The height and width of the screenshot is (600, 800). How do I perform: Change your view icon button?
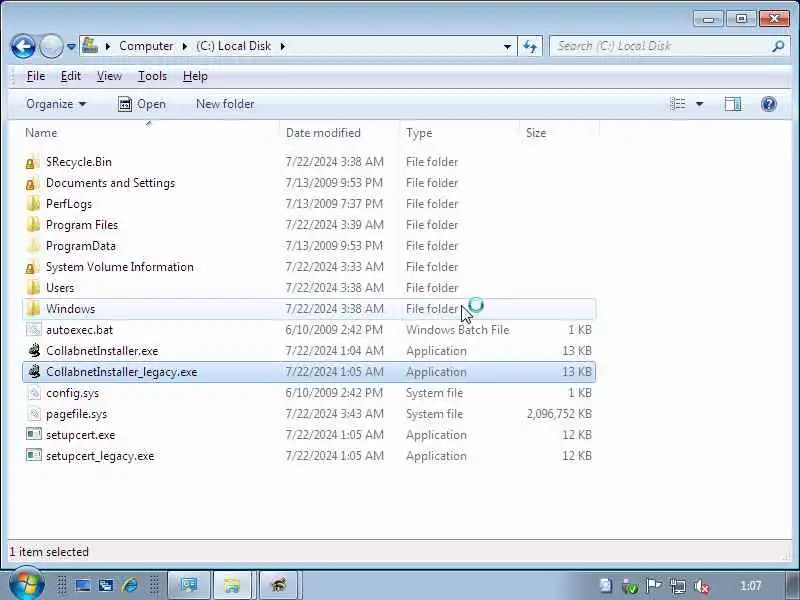tap(678, 104)
